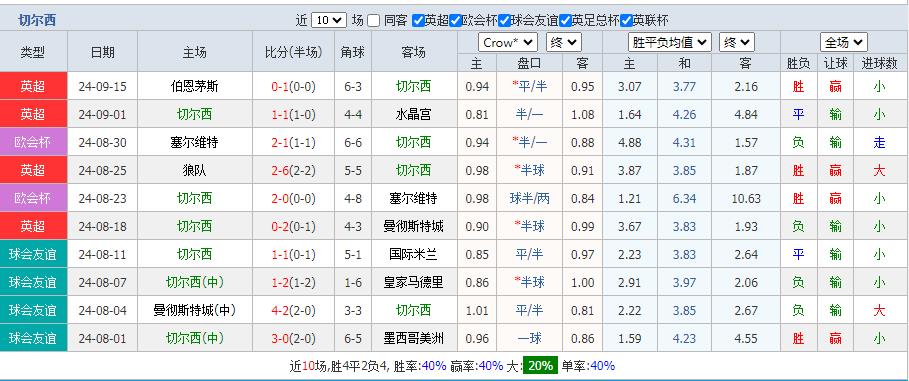The width and height of the screenshot is (909, 381).
Task: Open the 终 dropdown next to Crow*
Action: pos(563,42)
